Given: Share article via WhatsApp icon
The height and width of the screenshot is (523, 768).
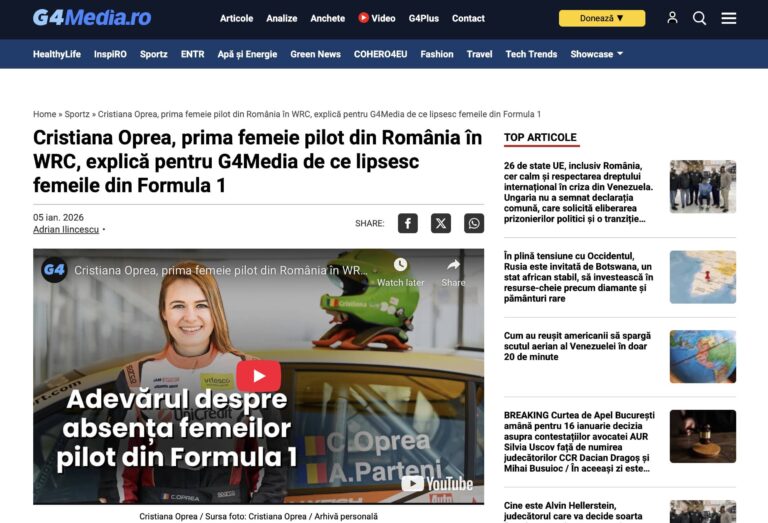Looking at the screenshot, I should point(474,223).
